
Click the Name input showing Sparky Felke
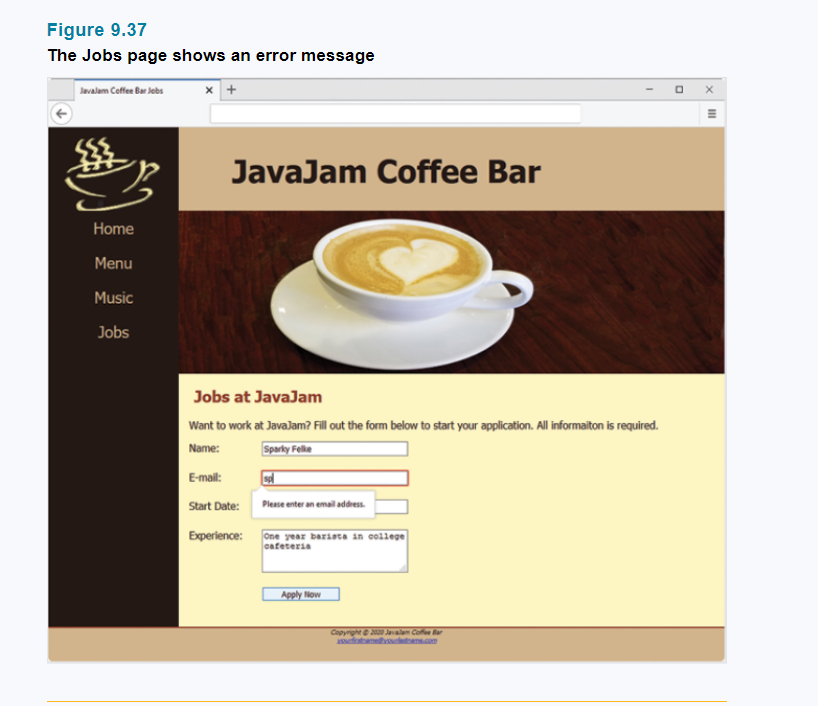point(334,449)
